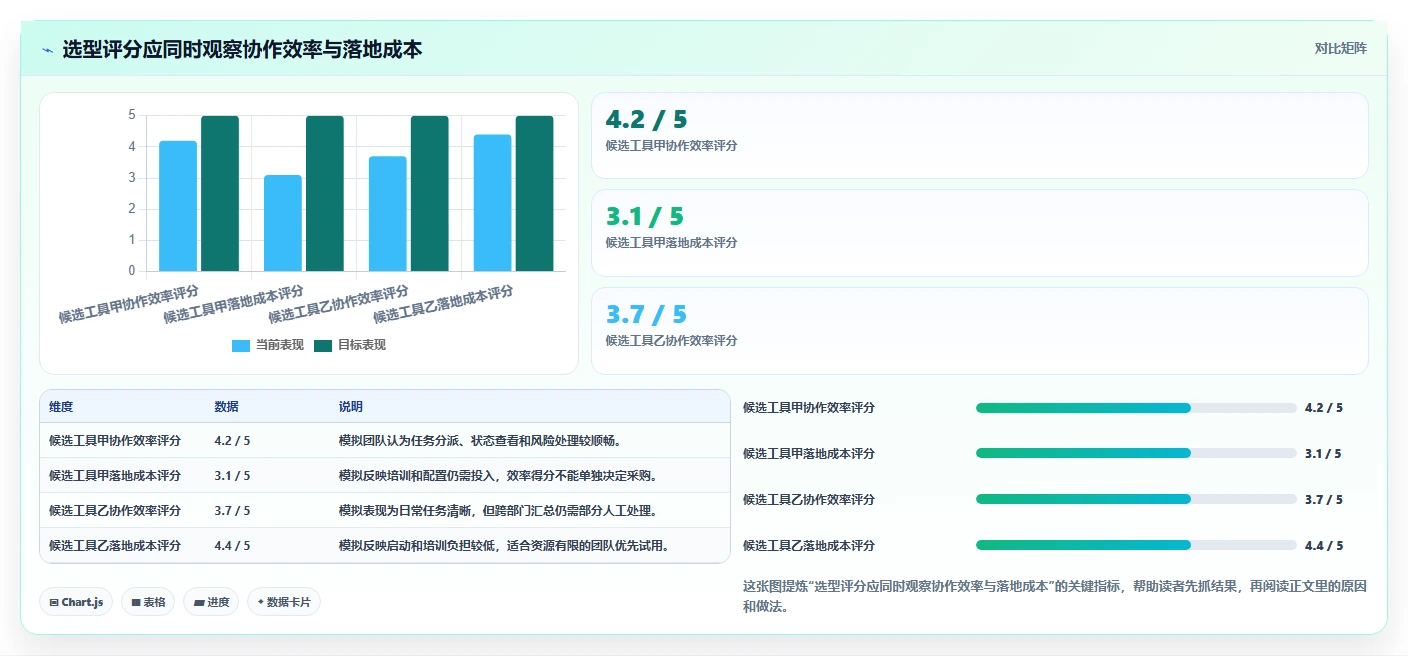Click table data cell 4.4 / 5
Screen dimensions: 1408x656
point(232,545)
